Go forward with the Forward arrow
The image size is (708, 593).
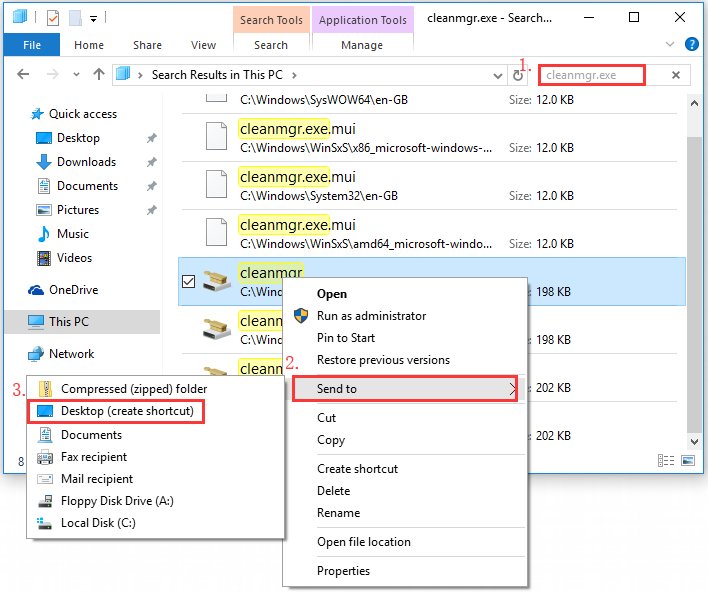pyautogui.click(x=53, y=74)
